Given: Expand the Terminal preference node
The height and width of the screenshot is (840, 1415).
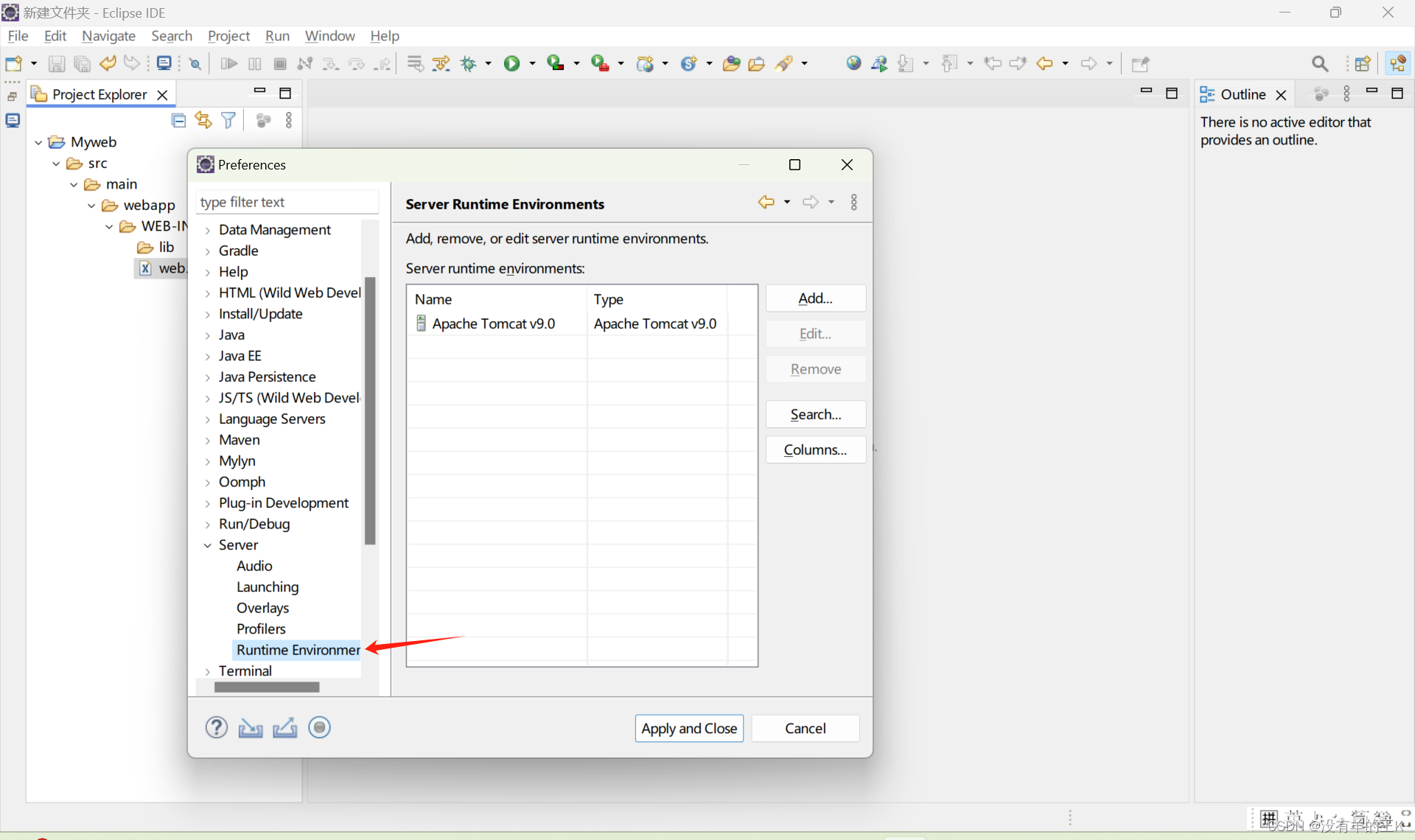Looking at the screenshot, I should click(208, 672).
